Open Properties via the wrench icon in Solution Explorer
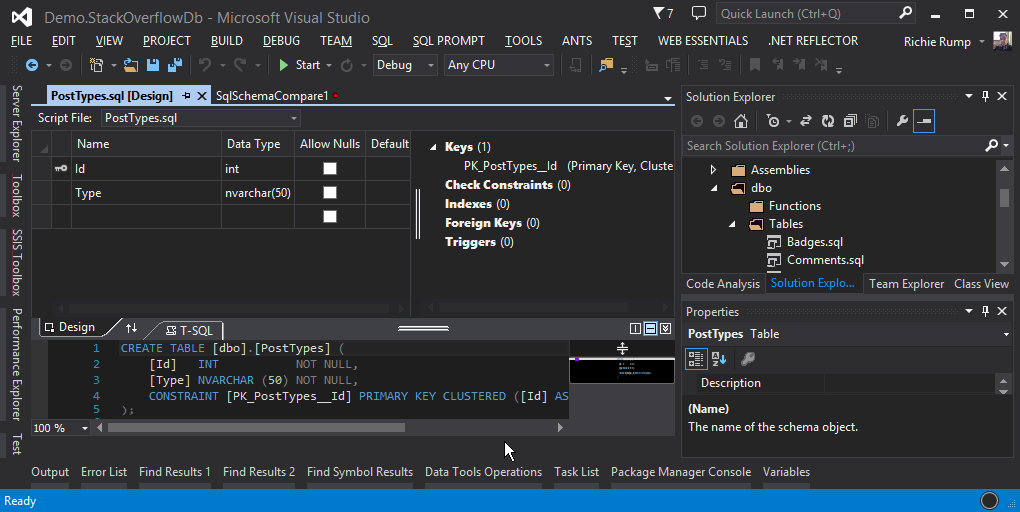The width and height of the screenshot is (1020, 512). [902, 121]
